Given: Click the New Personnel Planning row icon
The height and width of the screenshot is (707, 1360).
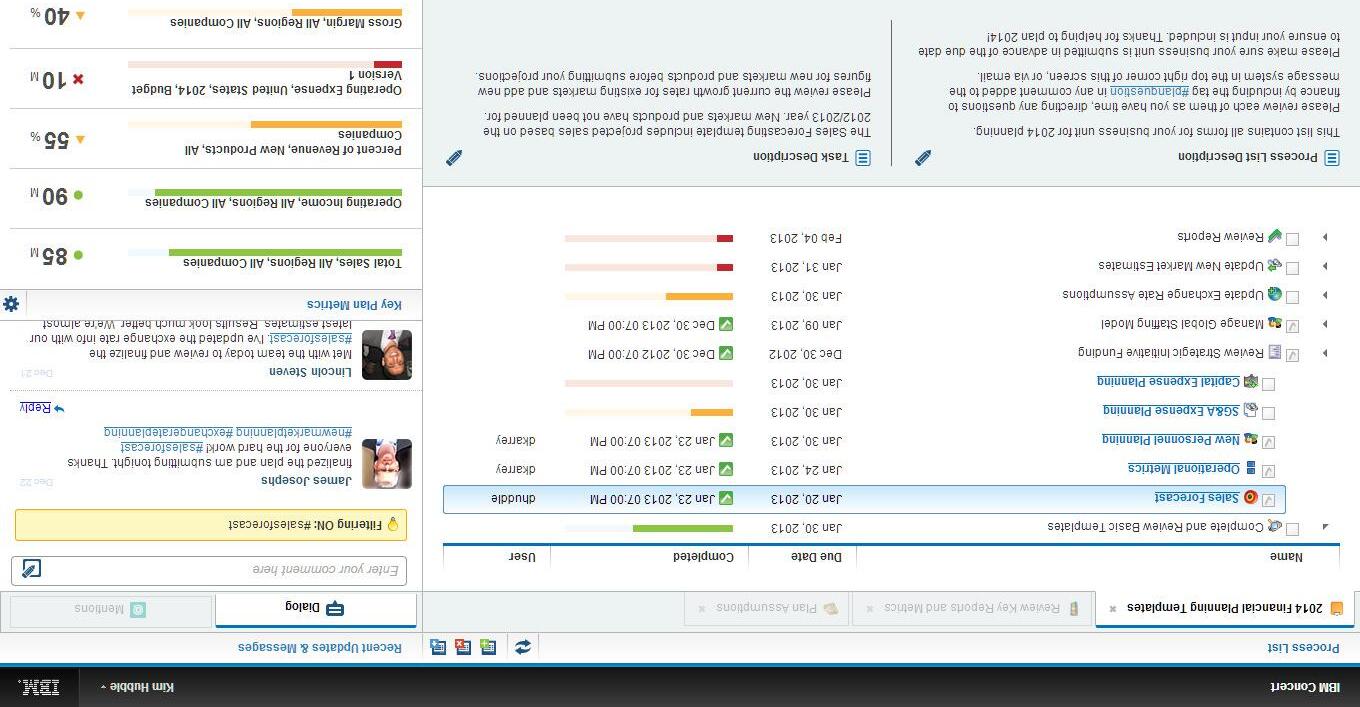Looking at the screenshot, I should tap(1250, 439).
